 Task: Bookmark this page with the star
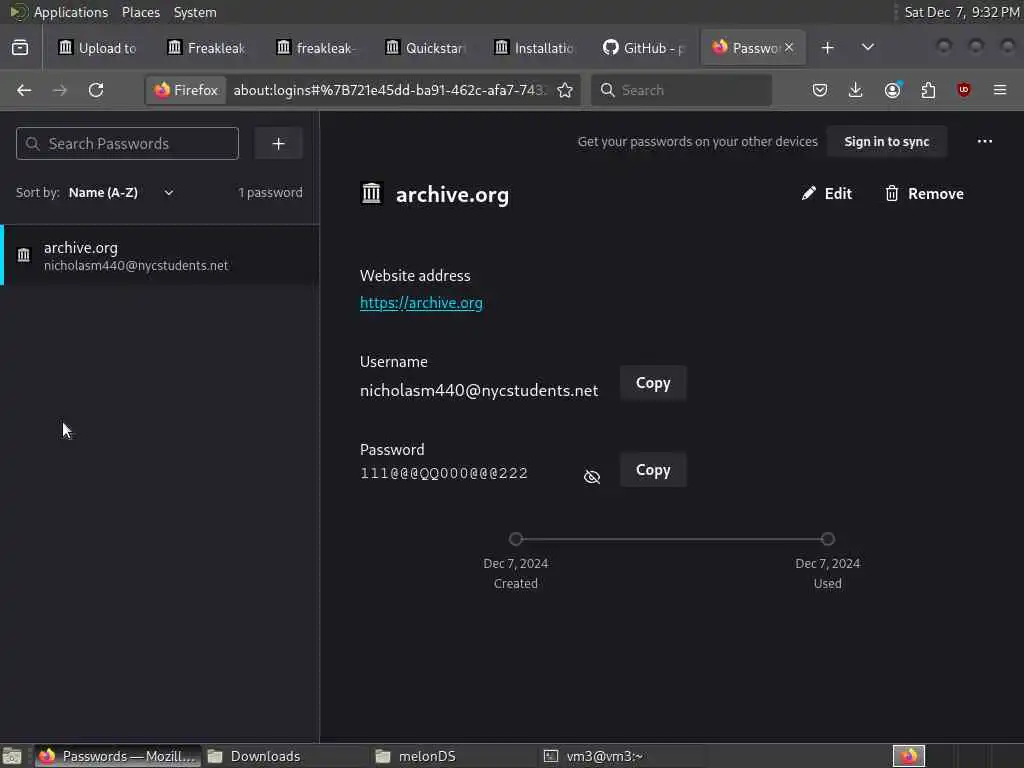565,90
